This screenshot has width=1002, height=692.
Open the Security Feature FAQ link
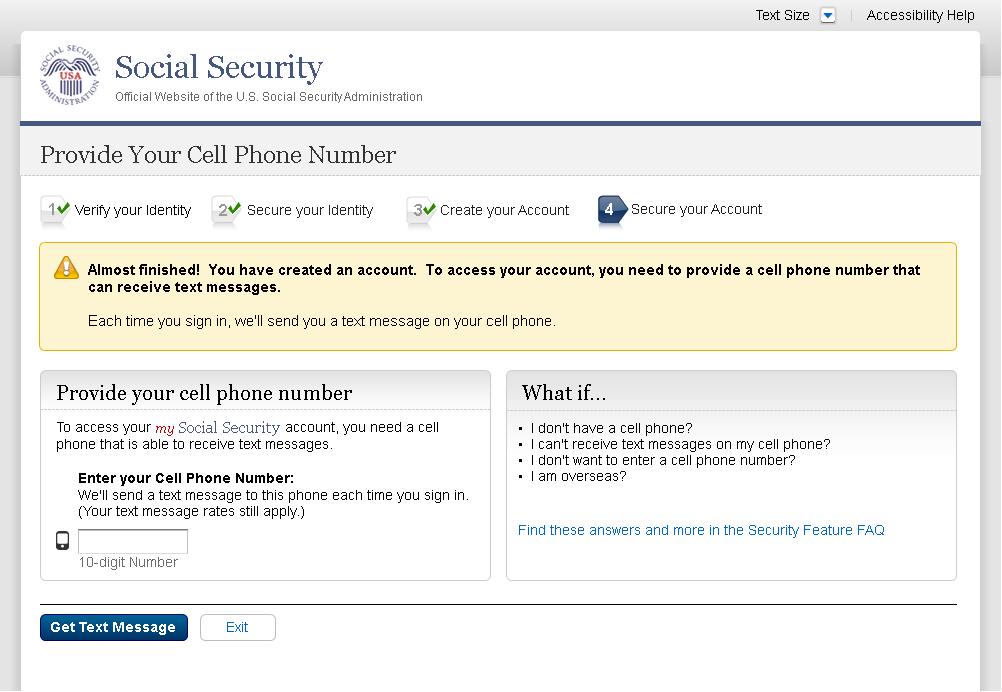pyautogui.click(x=701, y=530)
